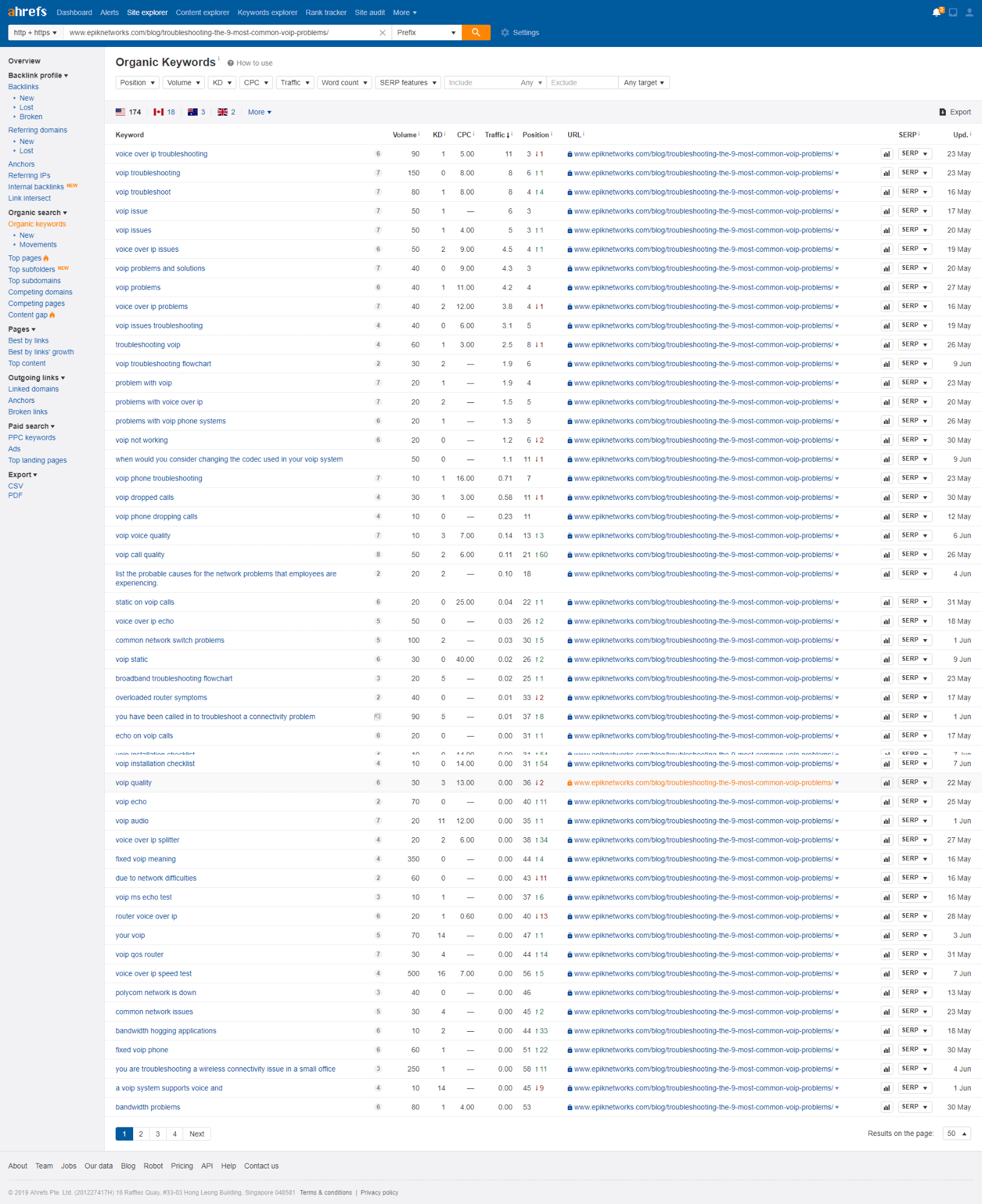Click the ahrefs logo
The height and width of the screenshot is (1204, 982).
(x=27, y=11)
